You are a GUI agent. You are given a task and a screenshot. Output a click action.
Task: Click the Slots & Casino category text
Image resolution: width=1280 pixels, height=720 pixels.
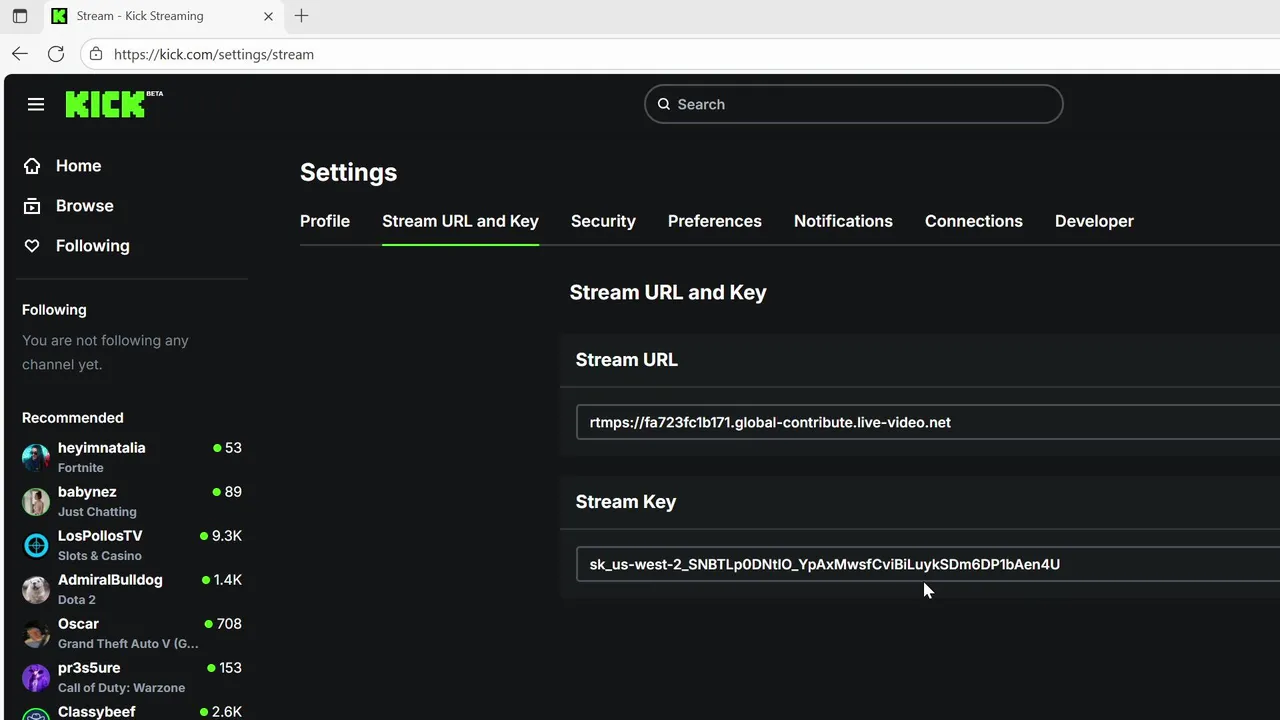pyautogui.click(x=100, y=556)
